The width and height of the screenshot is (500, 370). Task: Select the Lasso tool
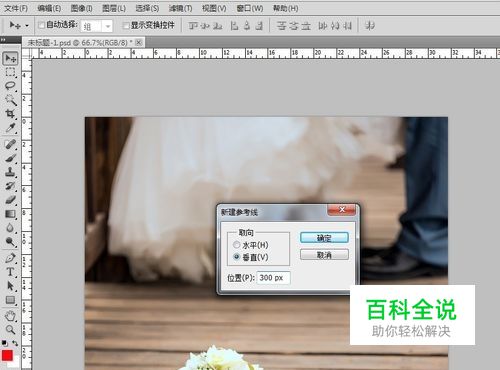pyautogui.click(x=10, y=86)
